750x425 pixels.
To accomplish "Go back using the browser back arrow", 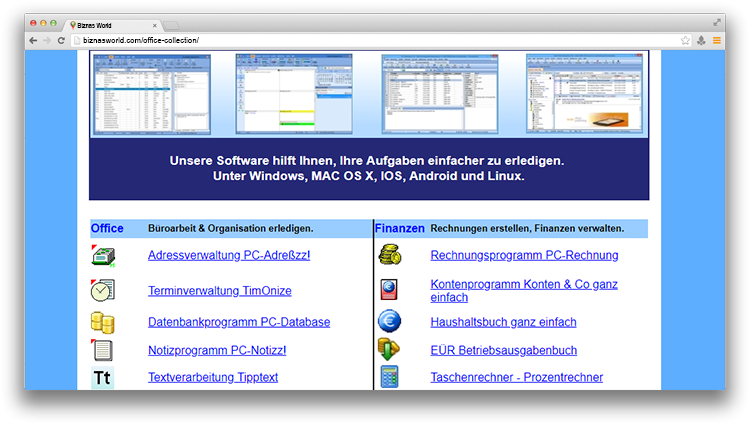I will pos(33,40).
